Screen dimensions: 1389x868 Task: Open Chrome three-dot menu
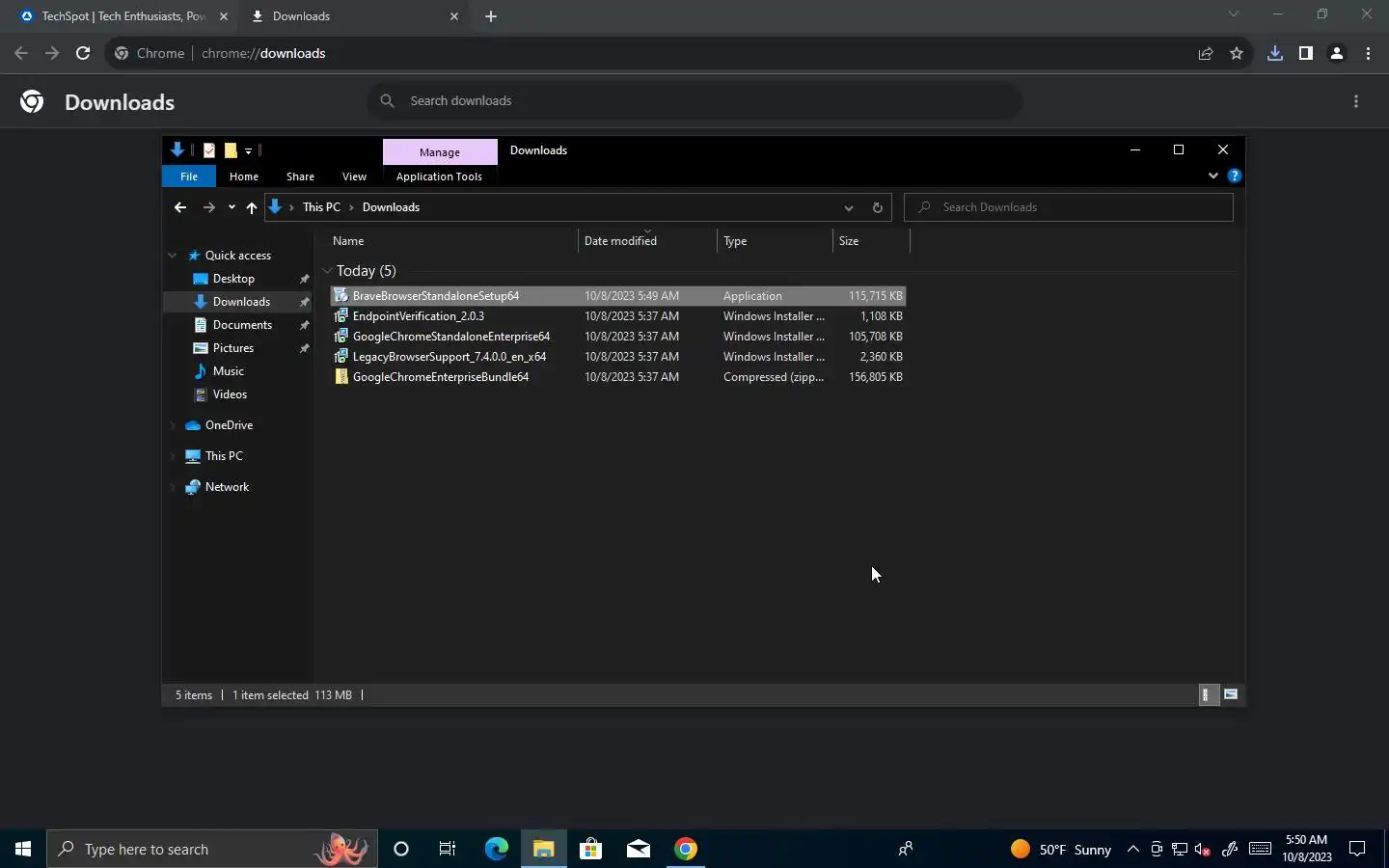1368,53
